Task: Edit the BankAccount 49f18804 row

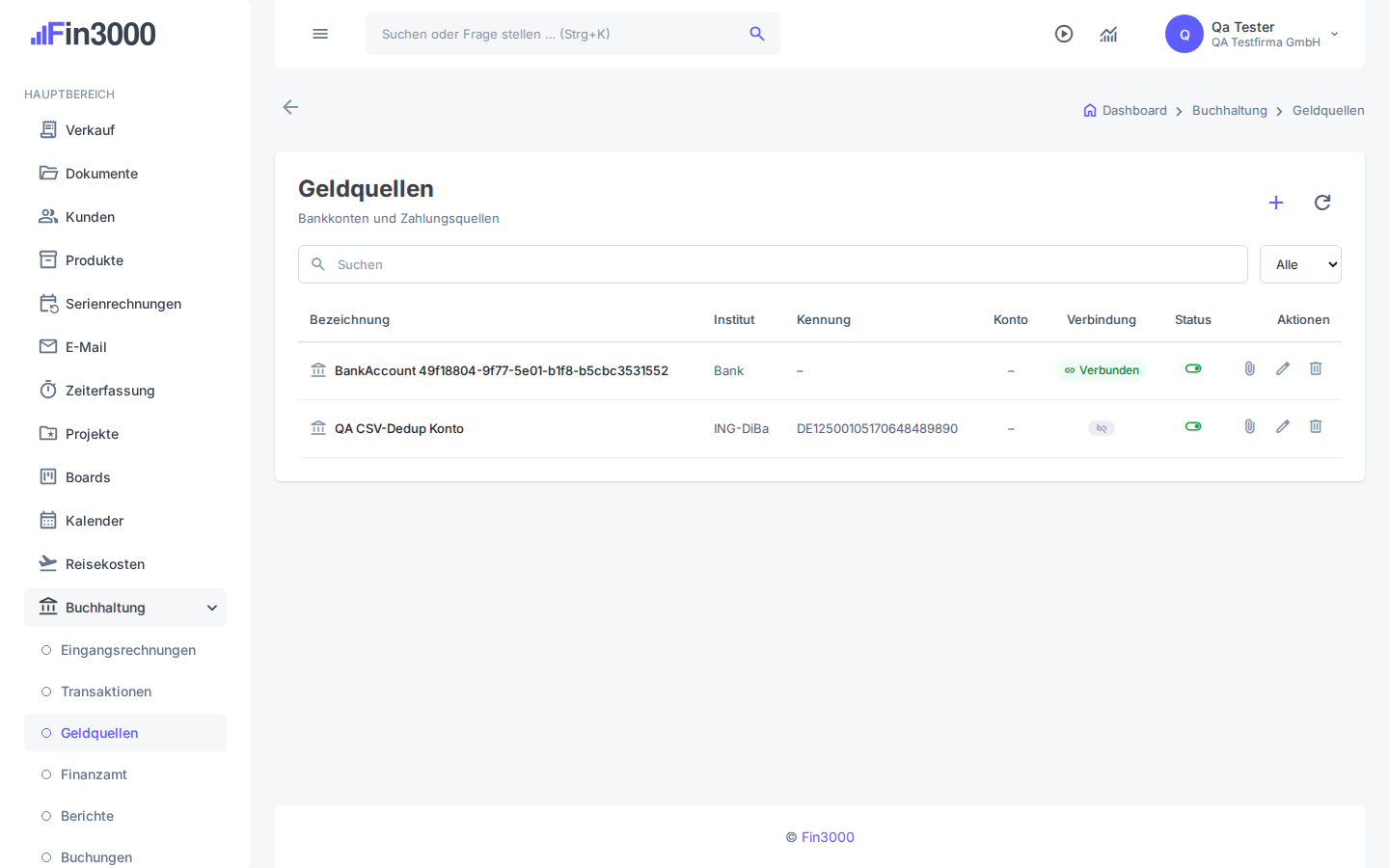Action: tap(1283, 368)
